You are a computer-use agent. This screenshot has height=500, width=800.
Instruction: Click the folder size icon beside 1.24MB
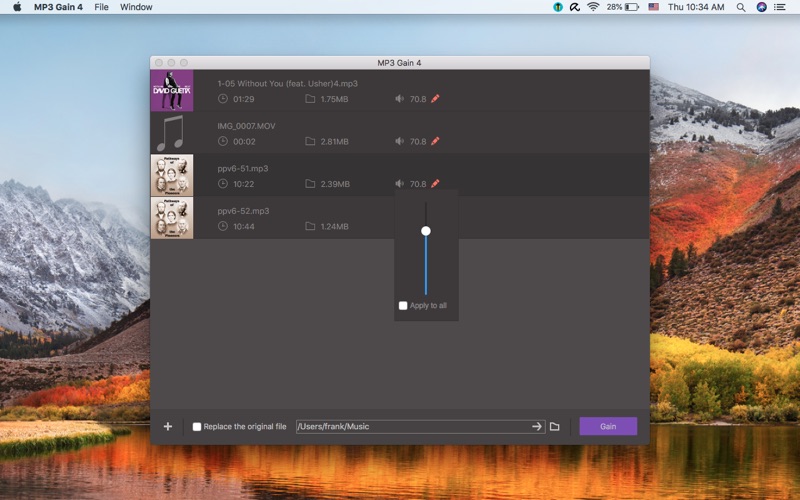click(310, 226)
